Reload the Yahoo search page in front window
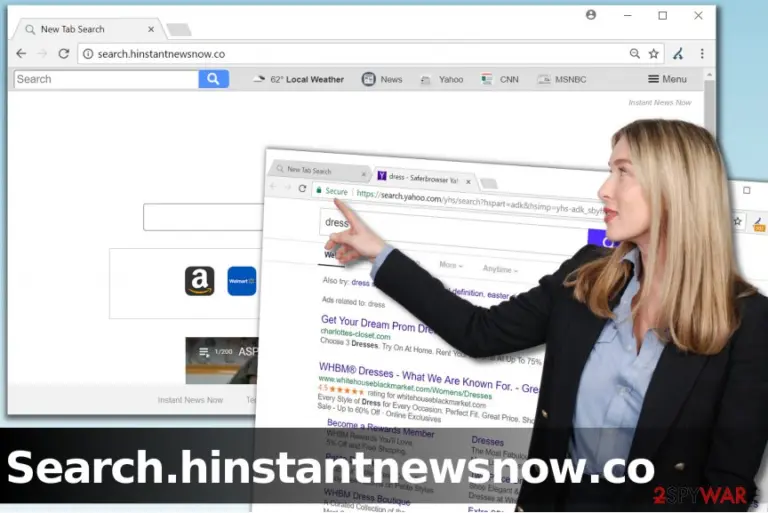This screenshot has width=768, height=513. point(302,188)
